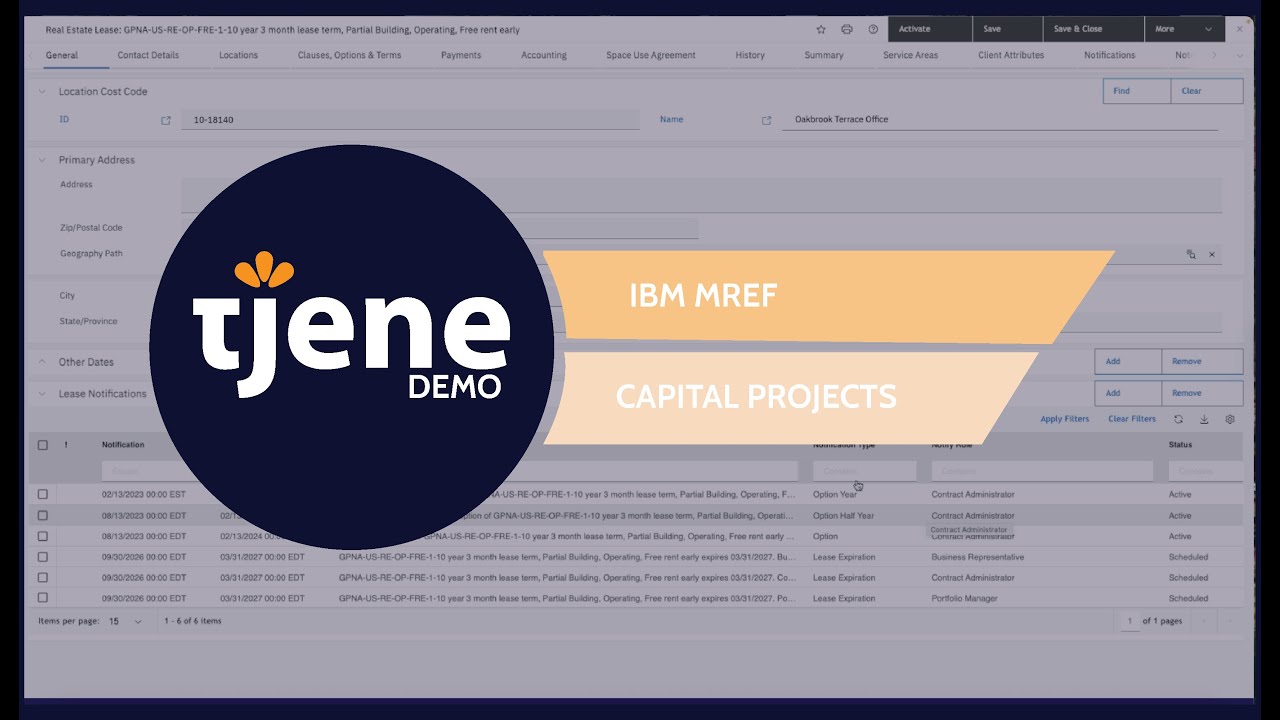The height and width of the screenshot is (720, 1280).
Task: Click Remove in the Lease Notifications section
Action: click(1202, 393)
